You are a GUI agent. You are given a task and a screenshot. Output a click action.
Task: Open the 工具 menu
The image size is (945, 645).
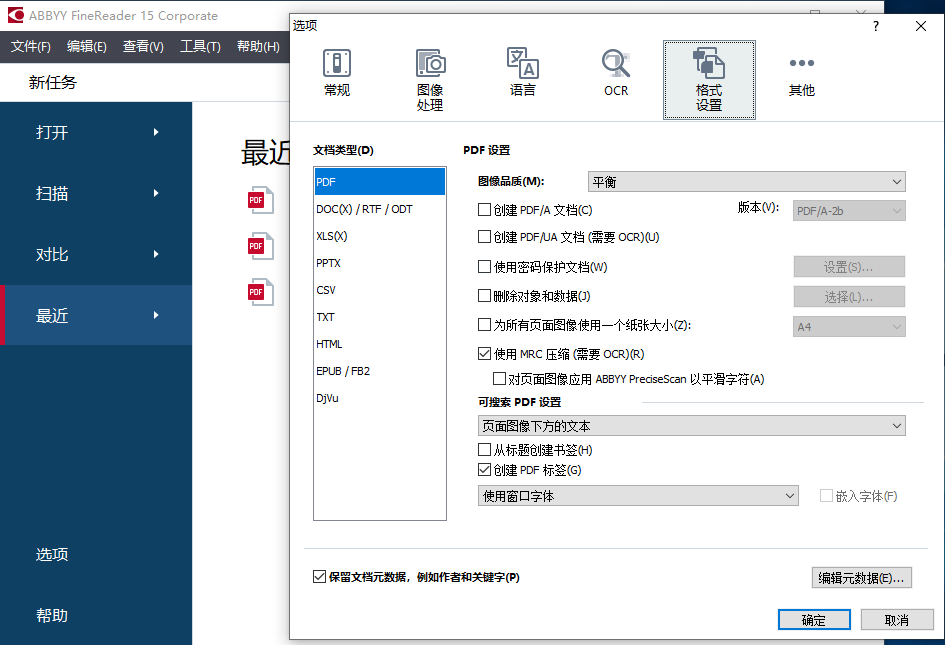199,45
